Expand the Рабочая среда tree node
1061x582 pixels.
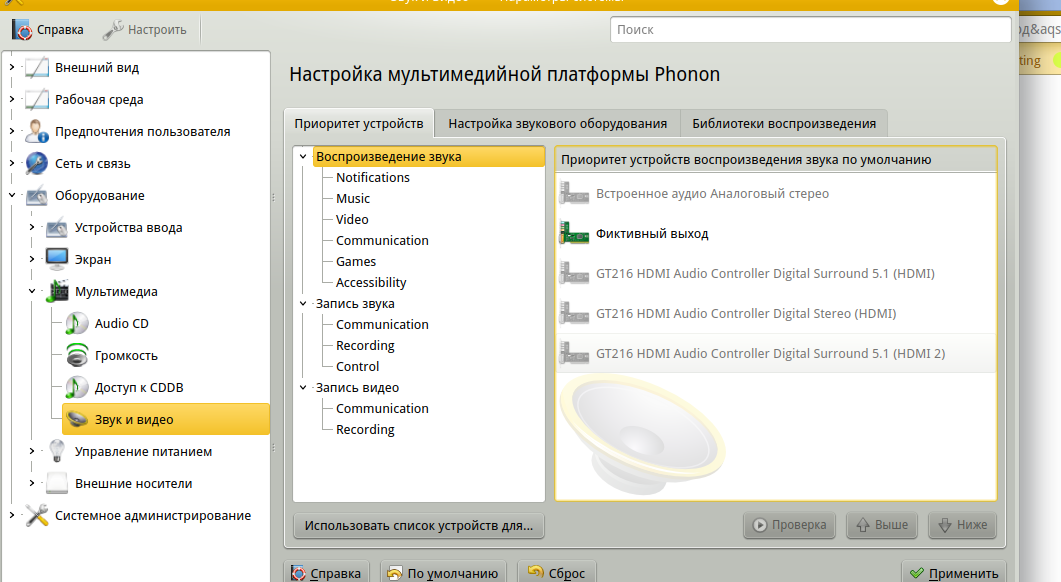(12, 99)
